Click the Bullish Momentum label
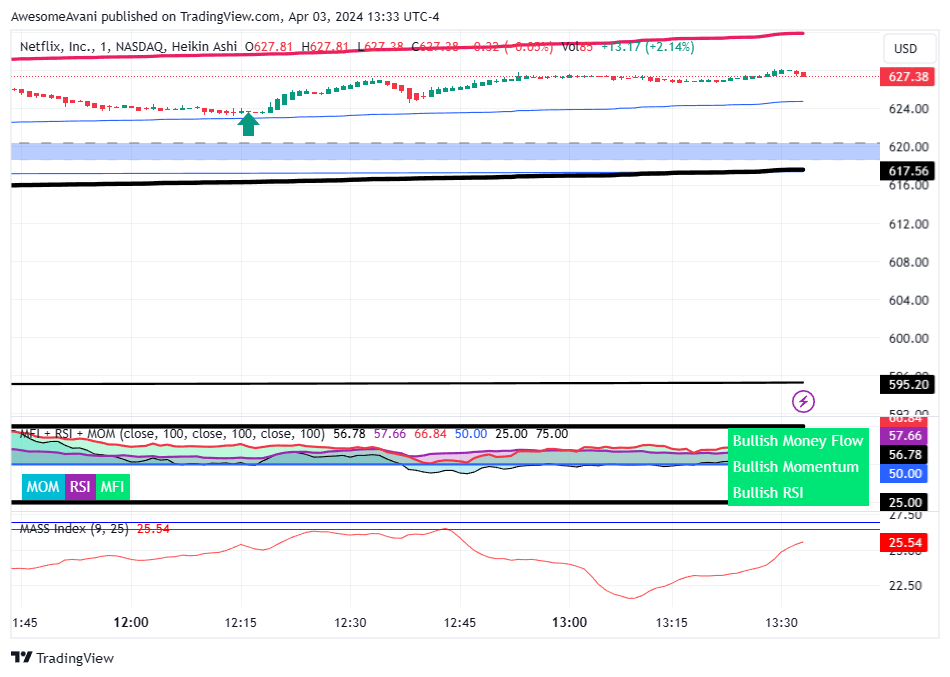The height and width of the screenshot is (677, 950). point(796,467)
